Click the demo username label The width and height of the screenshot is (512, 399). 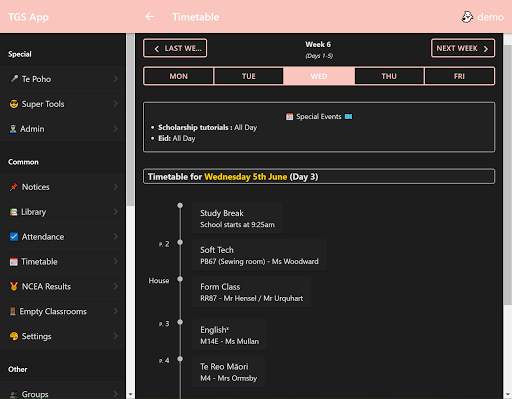point(490,17)
